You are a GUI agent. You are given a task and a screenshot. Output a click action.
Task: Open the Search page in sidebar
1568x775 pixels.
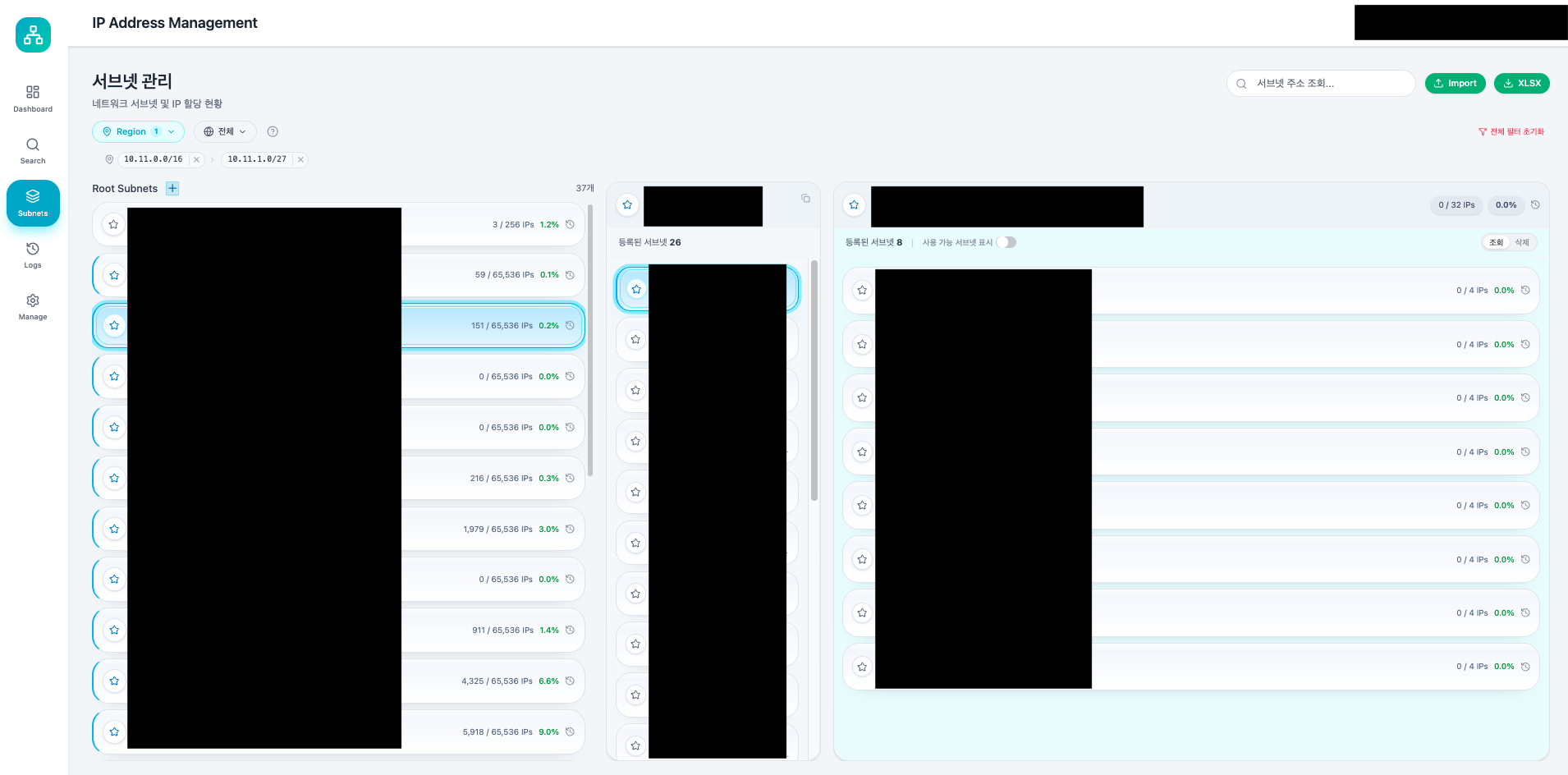pyautogui.click(x=33, y=150)
